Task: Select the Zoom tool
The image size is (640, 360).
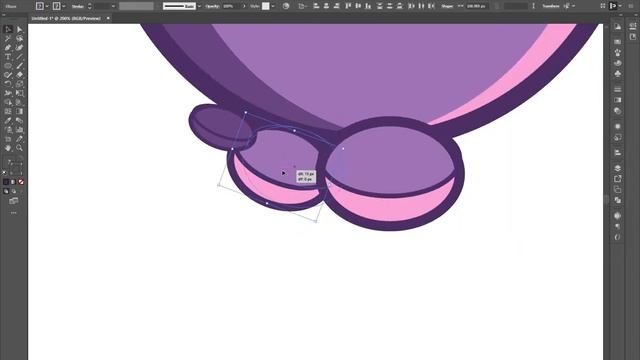Action: (x=19, y=148)
